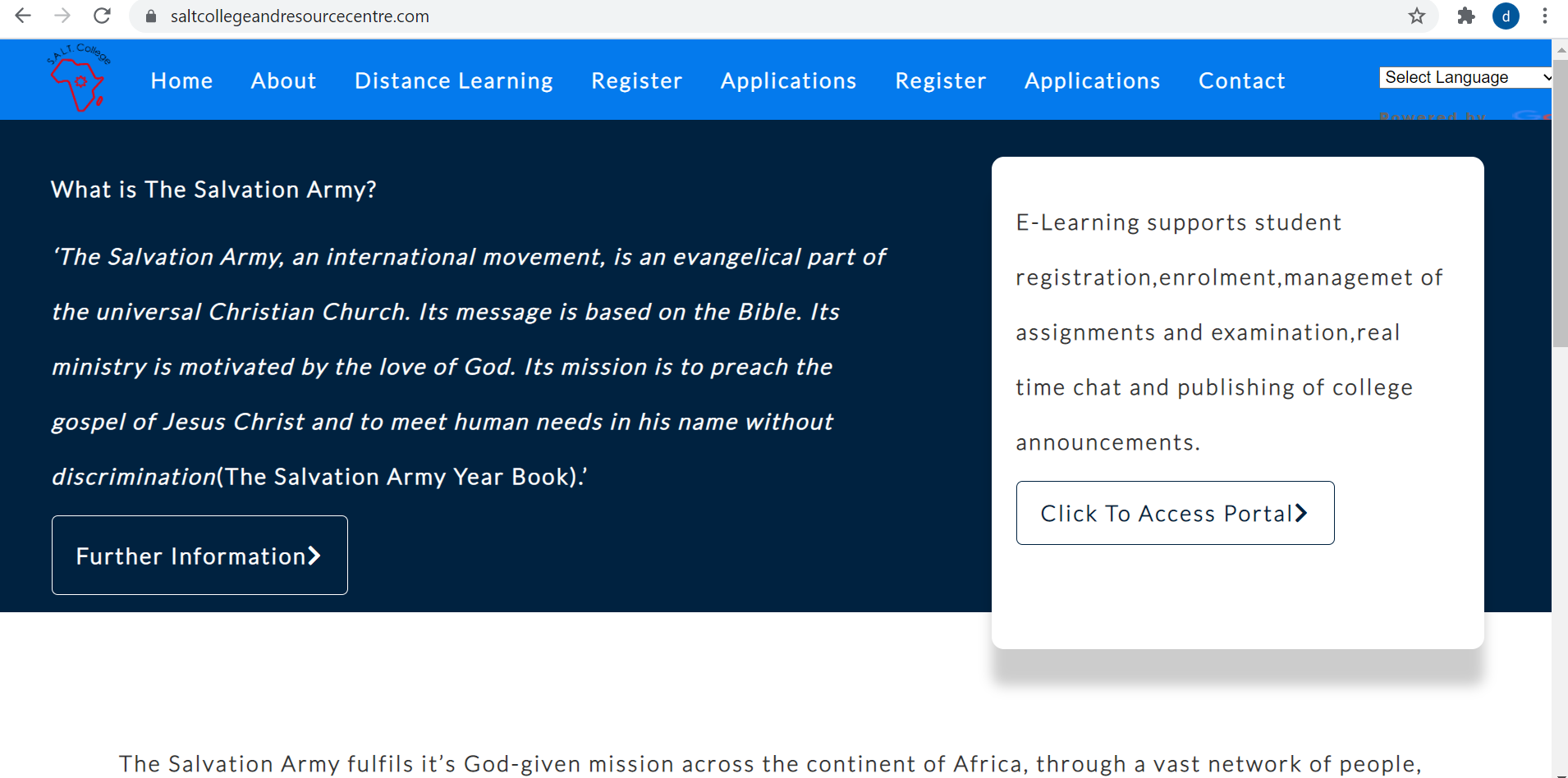The height and width of the screenshot is (778, 1568).
Task: Click the browser forward arrow
Action: [62, 16]
